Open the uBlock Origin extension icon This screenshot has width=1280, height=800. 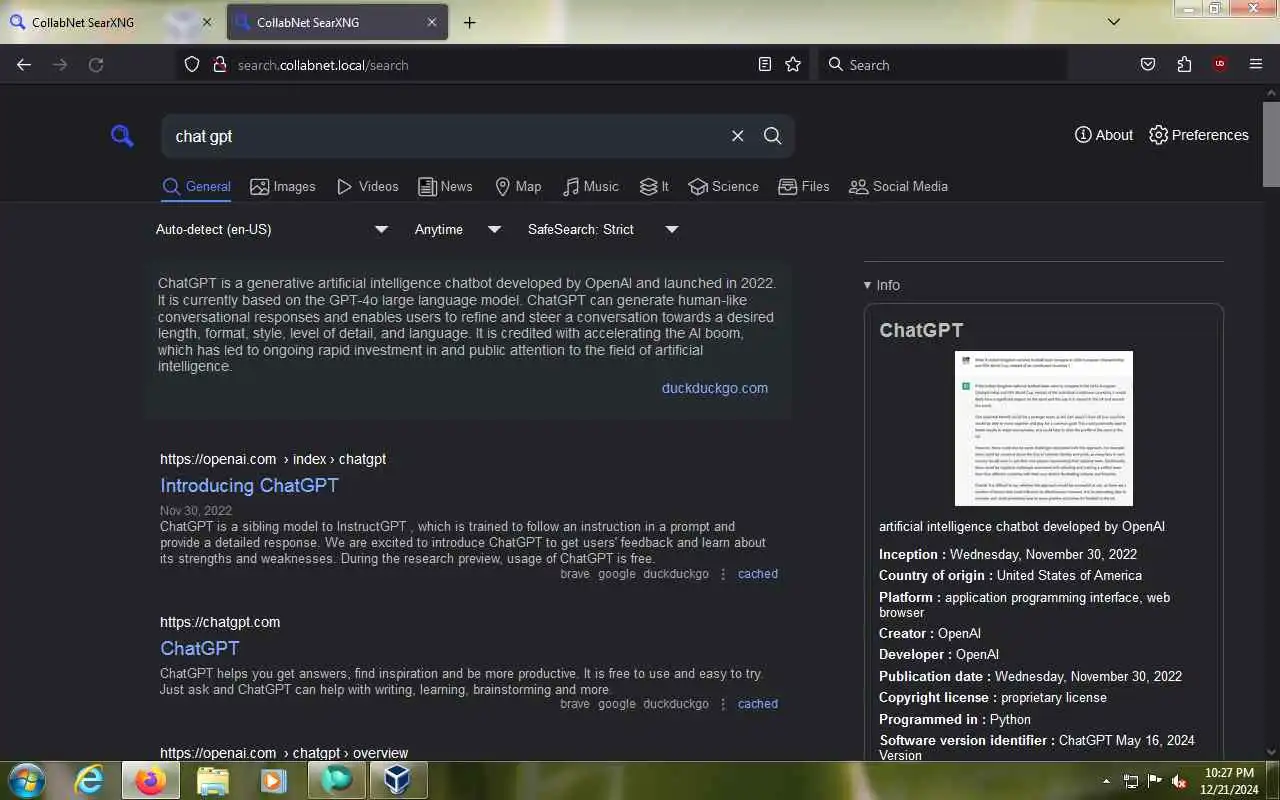coord(1219,65)
